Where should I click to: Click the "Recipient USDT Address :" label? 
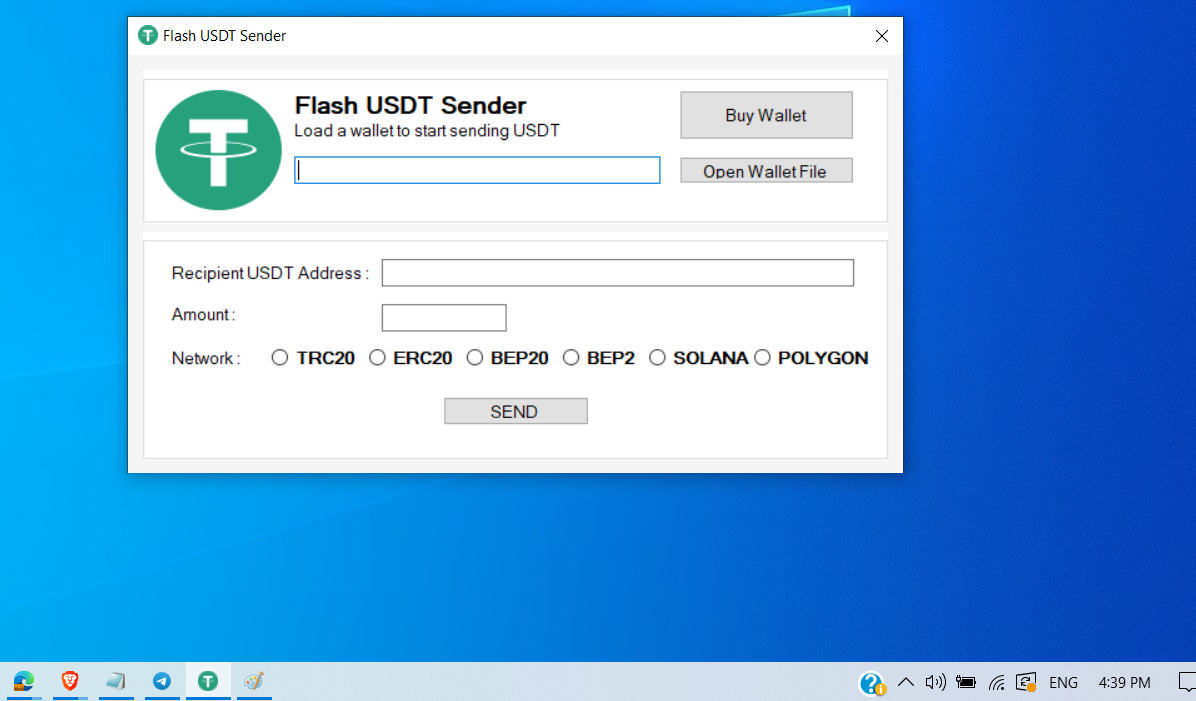[270, 273]
